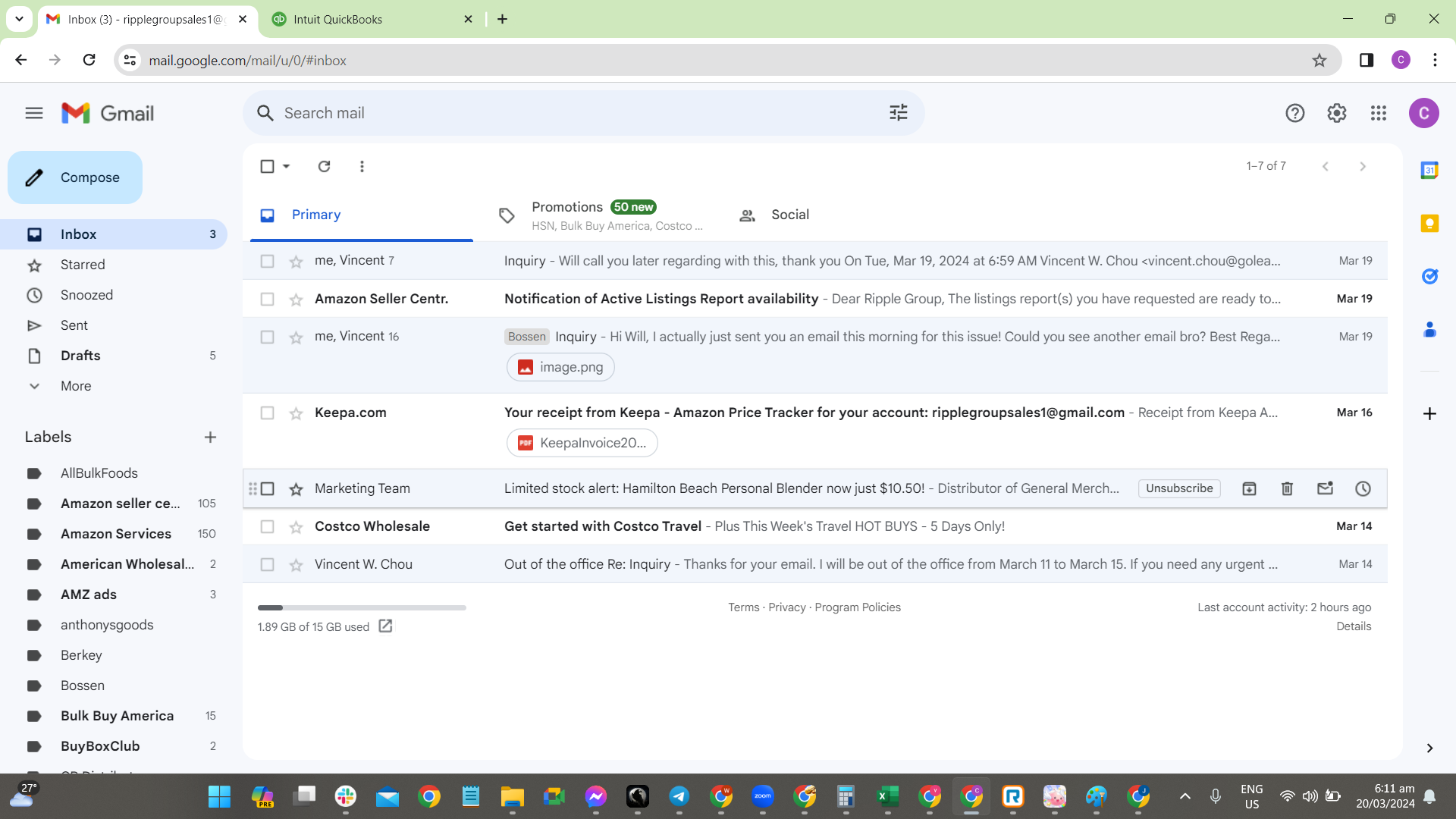Viewport: 1456px width, 819px height.
Task: Click the Compose button
Action: [x=75, y=177]
